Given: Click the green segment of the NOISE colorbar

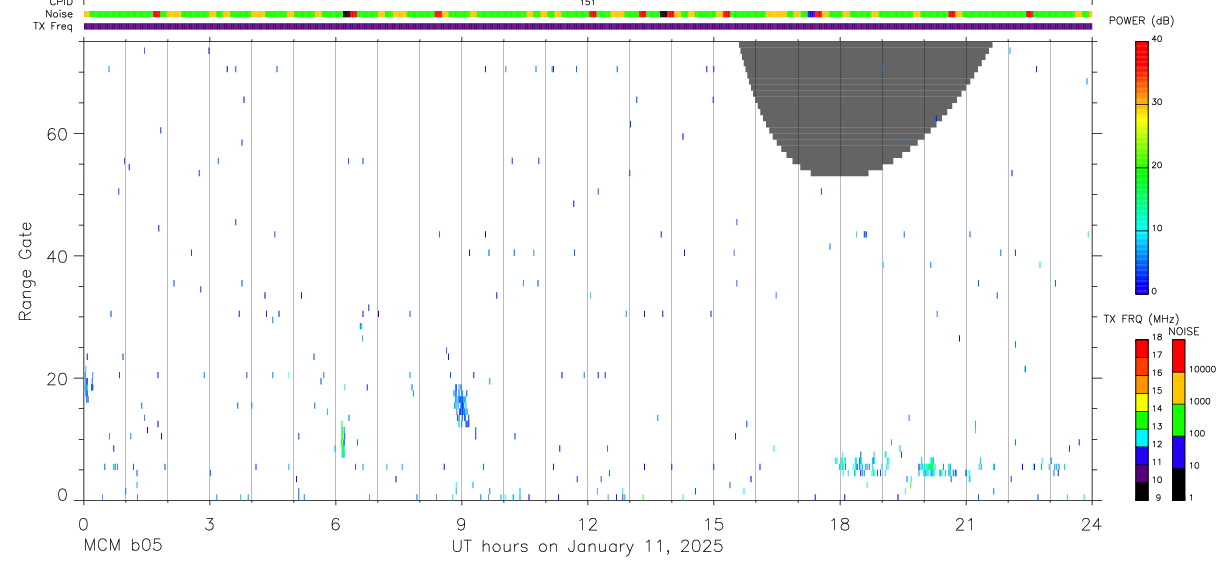Looking at the screenshot, I should click(1178, 420).
